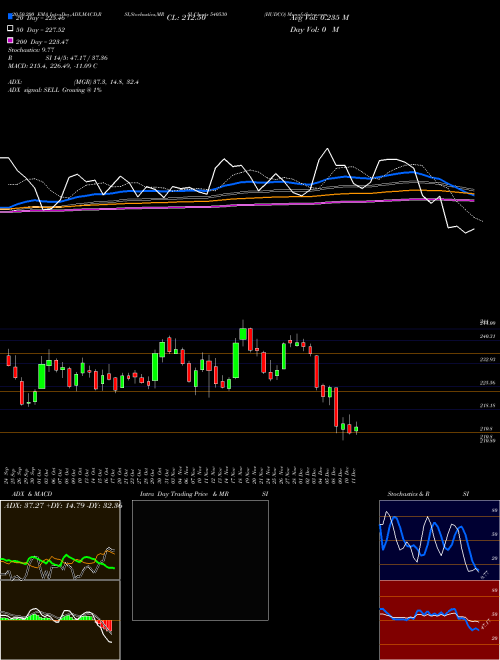Click the CL: 212.50 closing price text

tap(186, 18)
